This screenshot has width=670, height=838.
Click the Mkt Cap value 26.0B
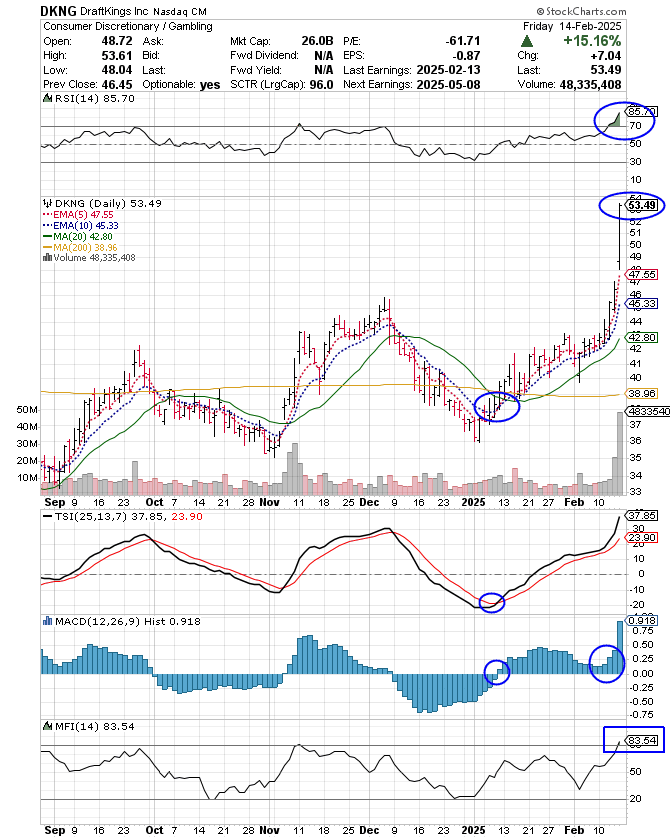coord(317,41)
